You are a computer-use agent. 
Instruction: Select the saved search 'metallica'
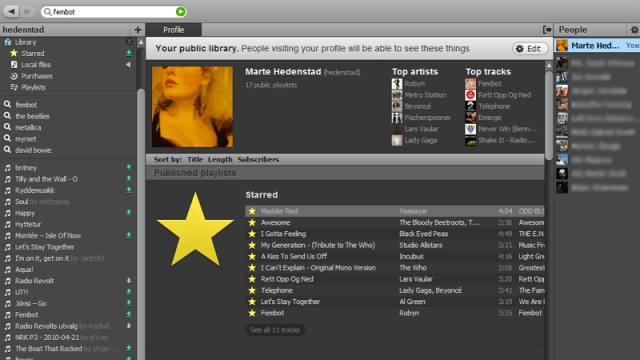pyautogui.click(x=28, y=128)
